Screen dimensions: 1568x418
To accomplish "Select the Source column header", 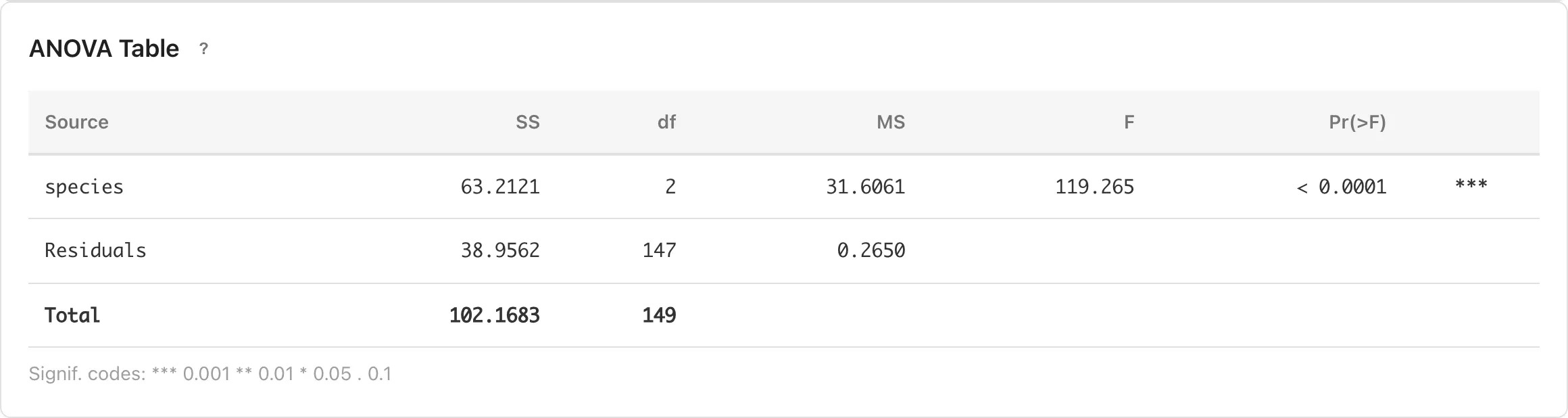I will [76, 122].
